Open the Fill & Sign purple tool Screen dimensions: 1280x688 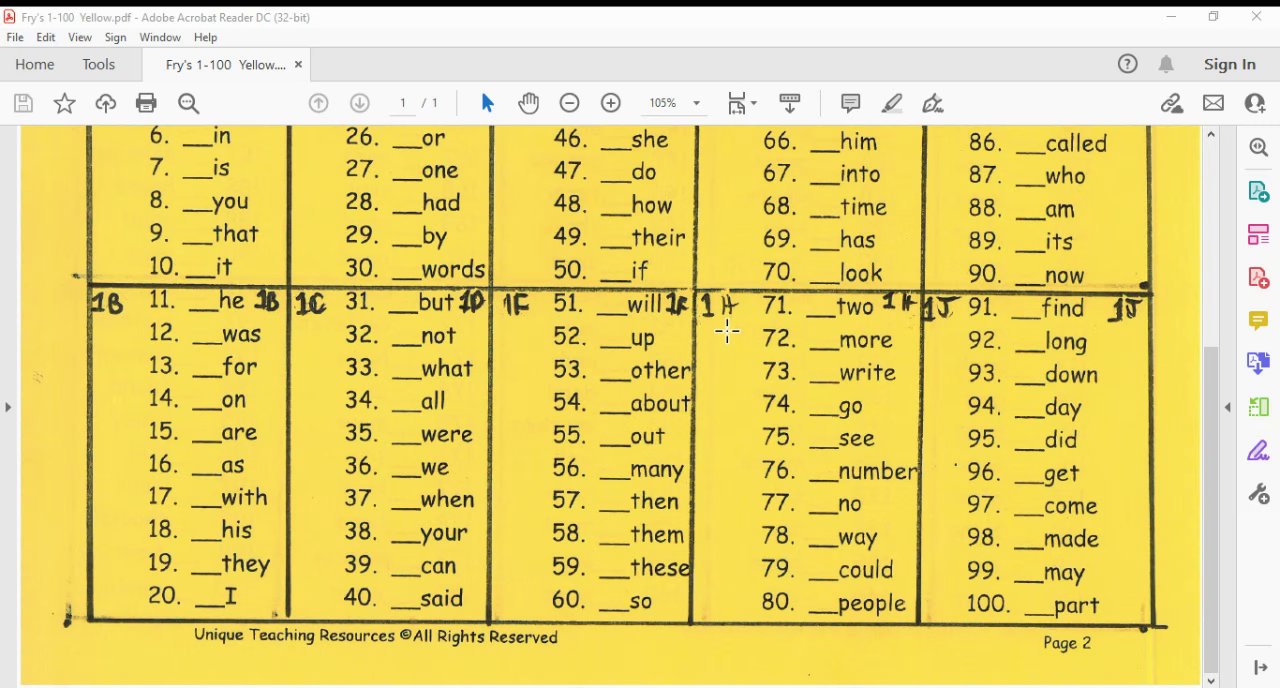tap(1258, 450)
